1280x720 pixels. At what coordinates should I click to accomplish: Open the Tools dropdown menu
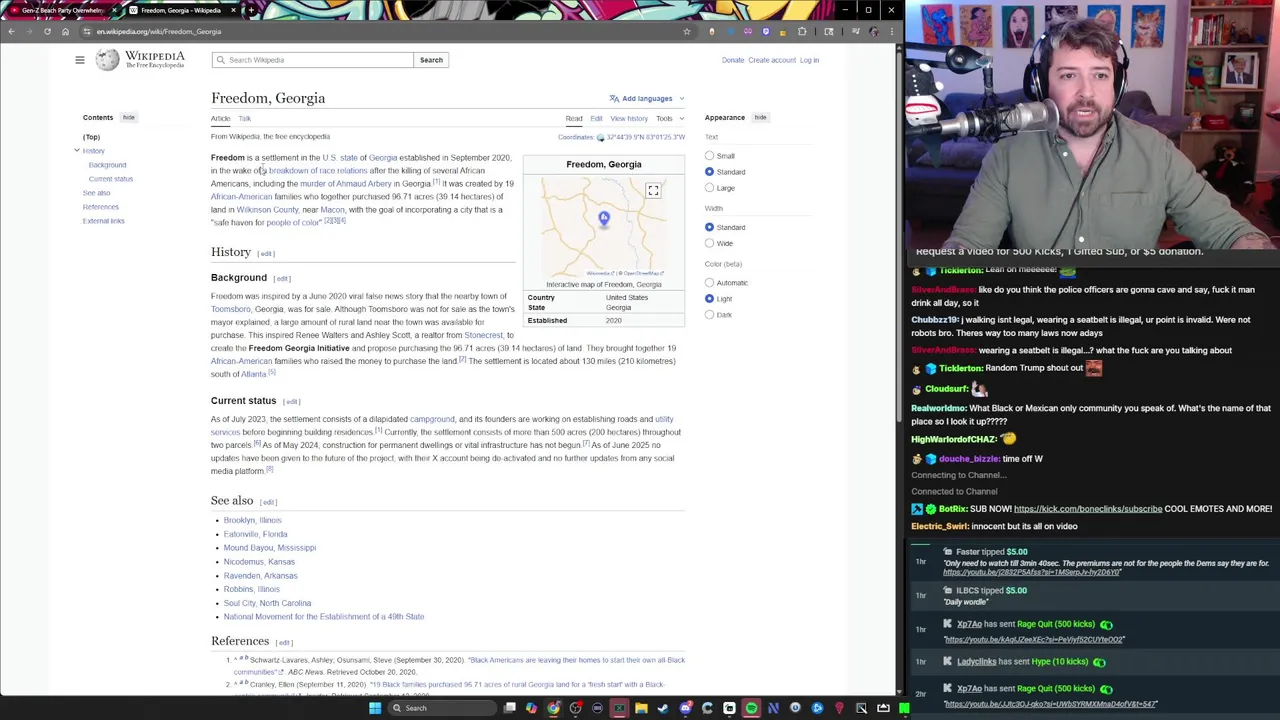click(x=669, y=118)
